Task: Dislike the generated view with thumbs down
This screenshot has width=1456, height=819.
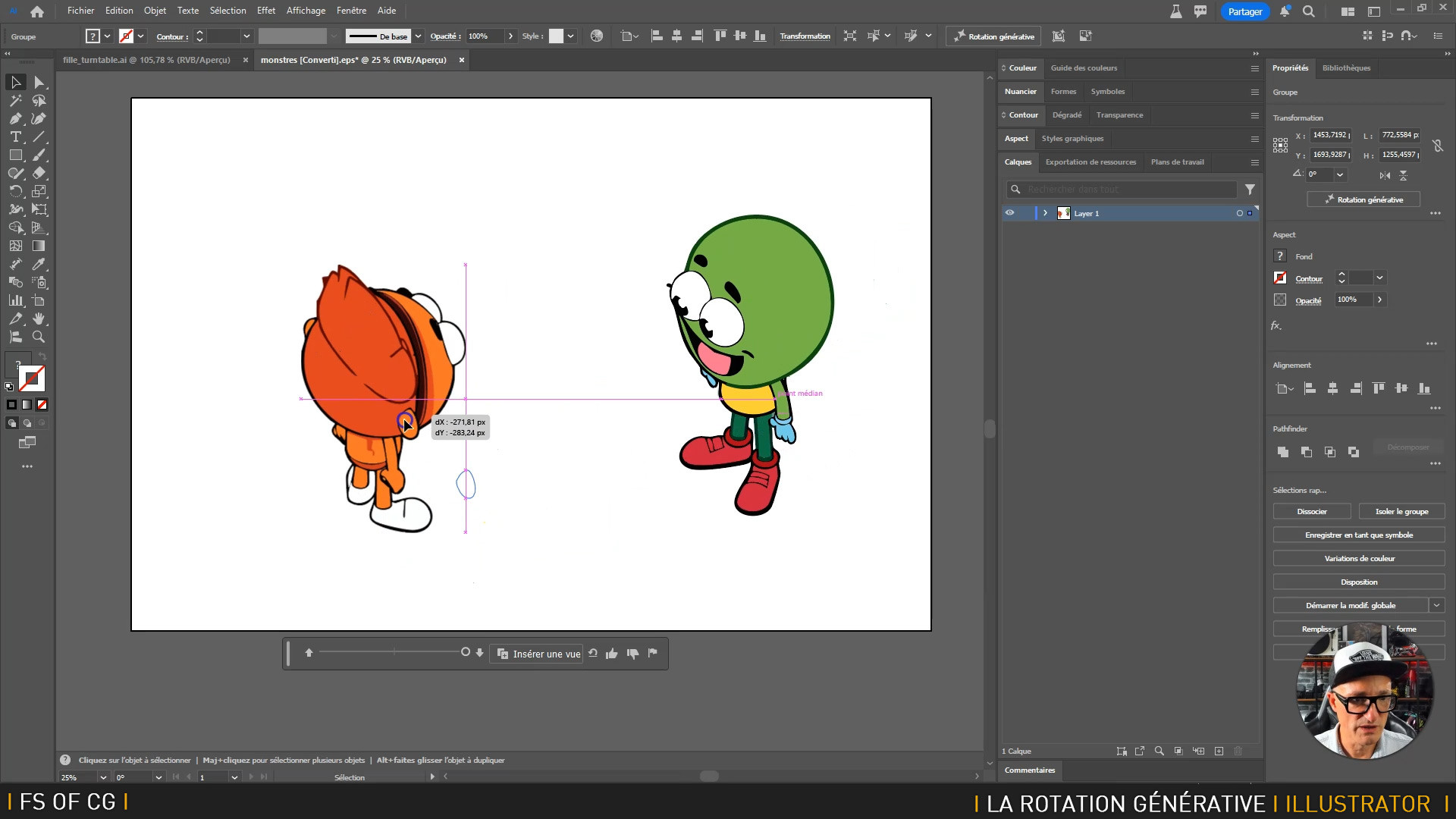Action: click(632, 654)
